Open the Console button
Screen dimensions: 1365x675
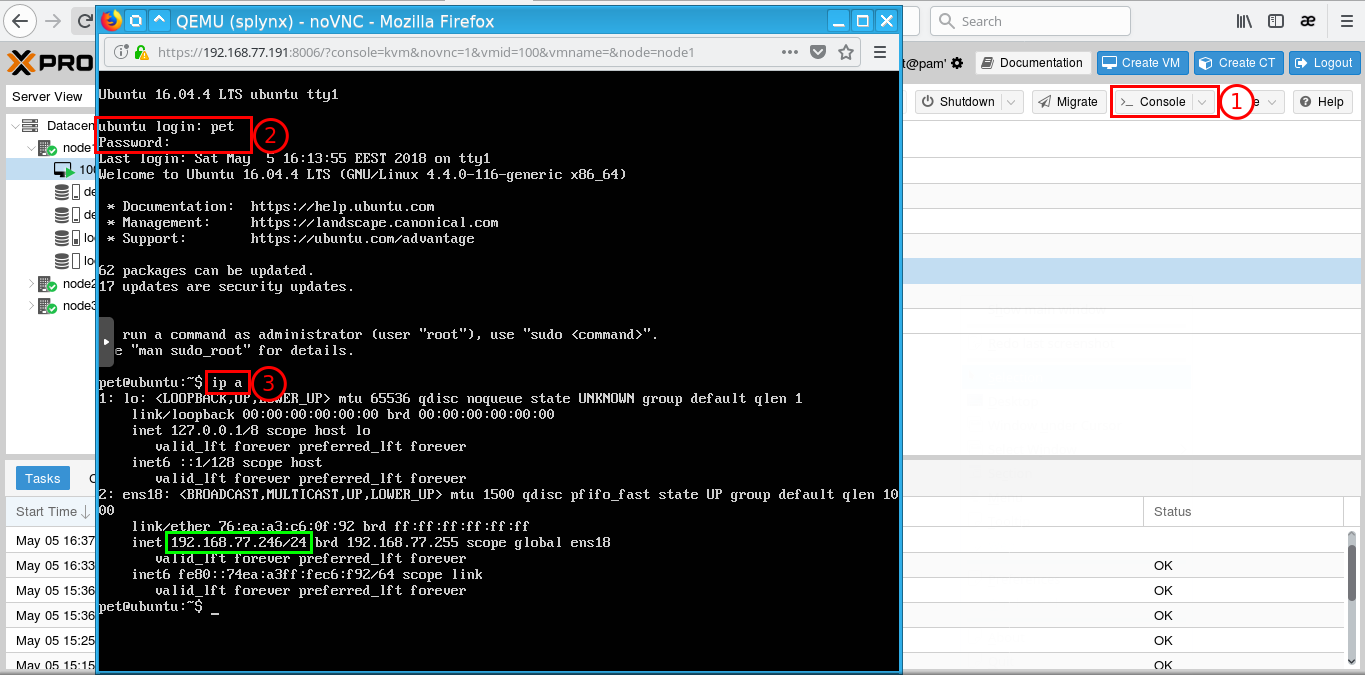tap(1154, 102)
